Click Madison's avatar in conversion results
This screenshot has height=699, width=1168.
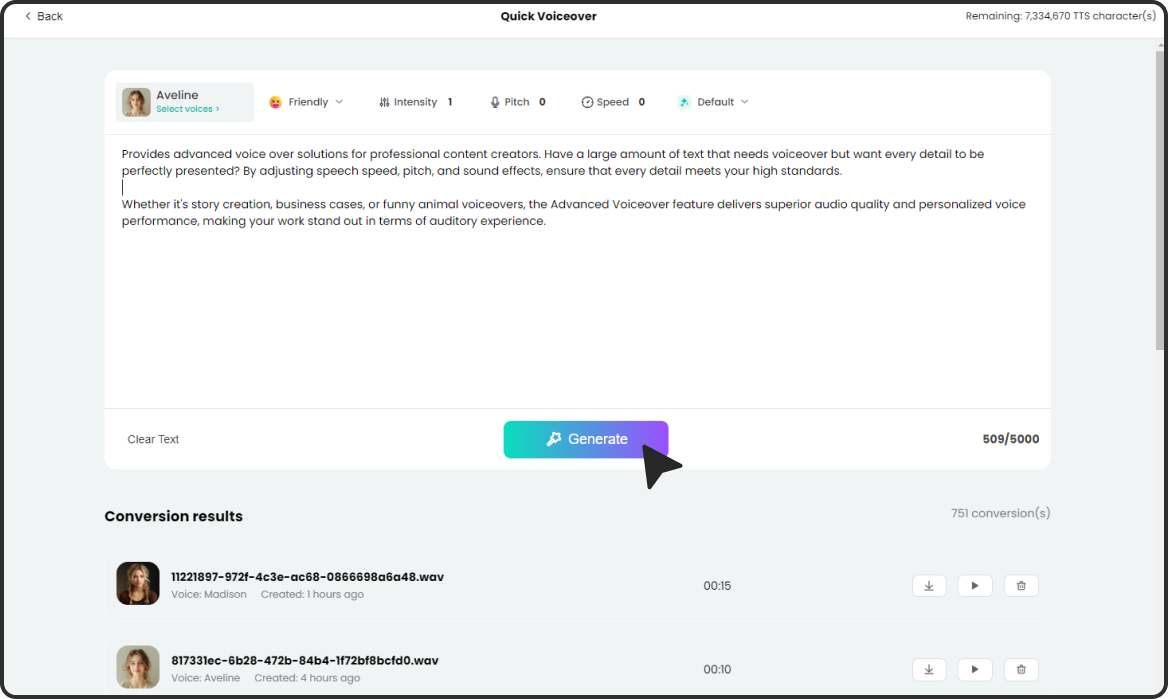(138, 583)
